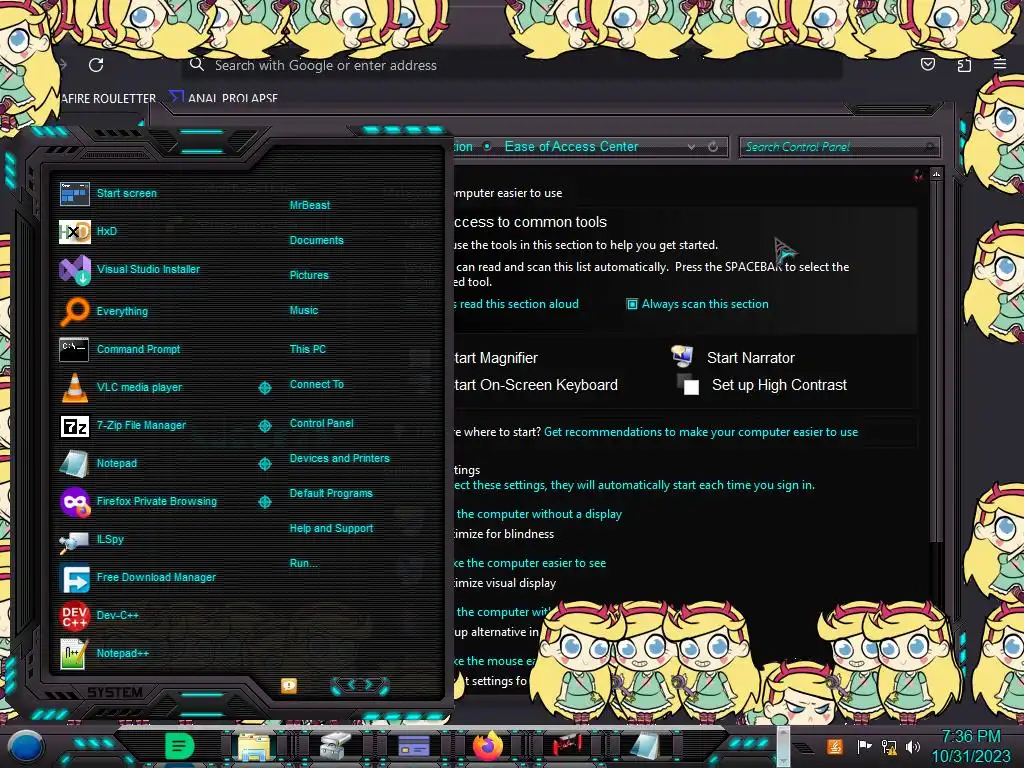Open the Run... dialog
The width and height of the screenshot is (1024, 768).
tap(304, 564)
